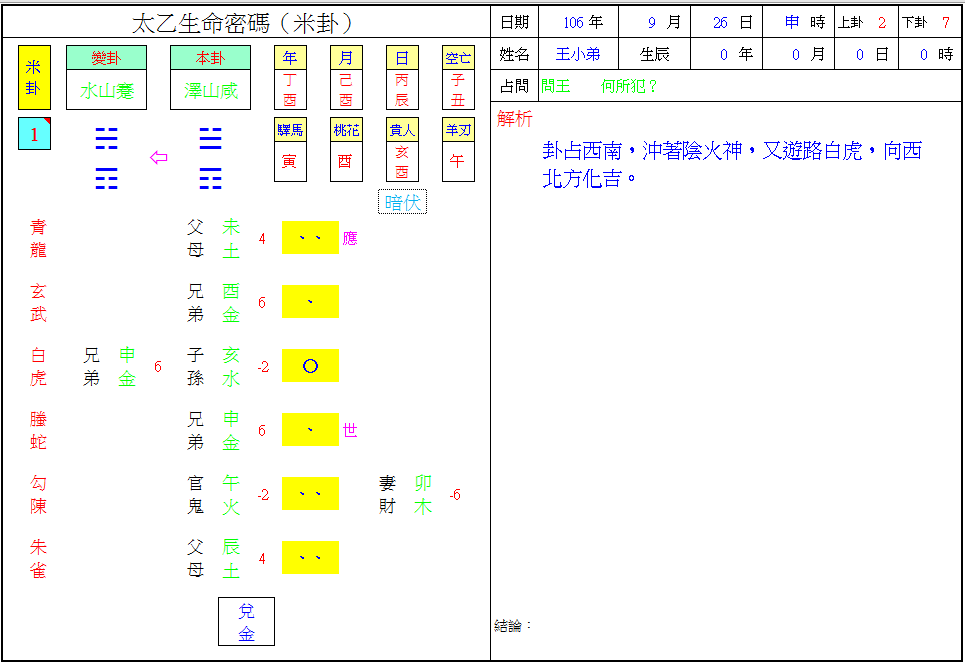Select the yellow 米卦 label box

tap(34, 77)
